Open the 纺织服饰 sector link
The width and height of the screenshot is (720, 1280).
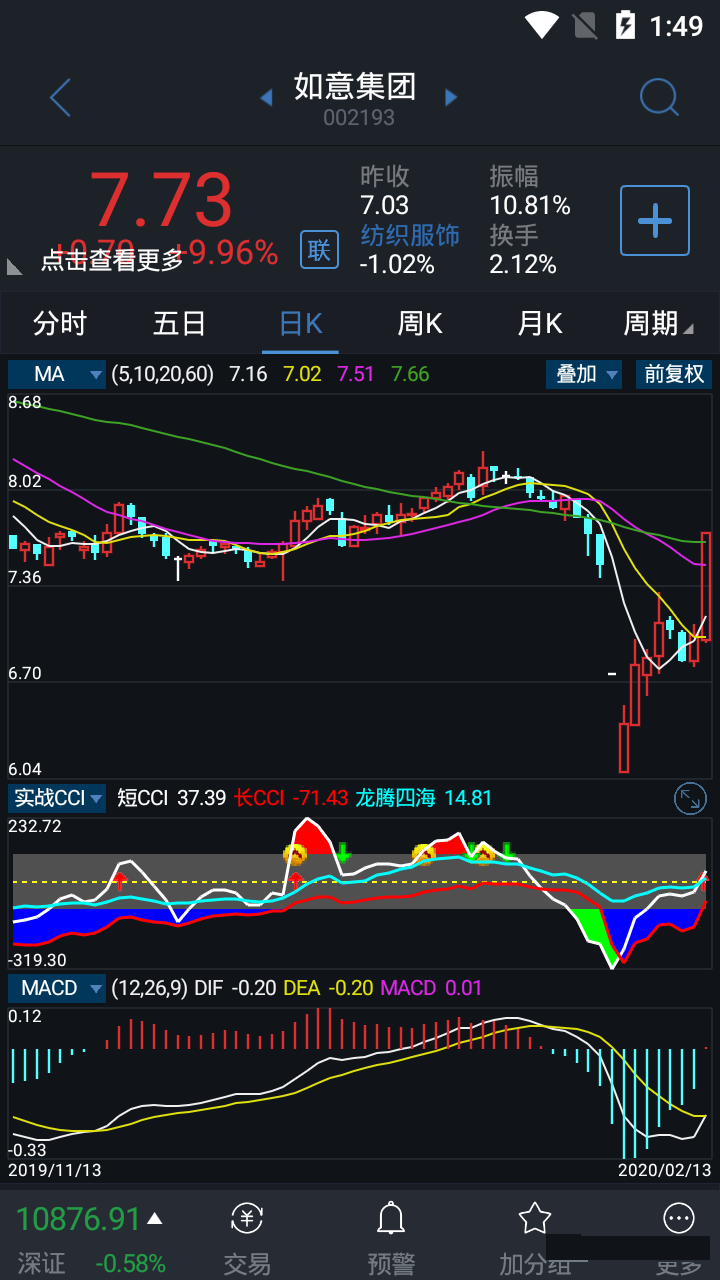tap(410, 235)
